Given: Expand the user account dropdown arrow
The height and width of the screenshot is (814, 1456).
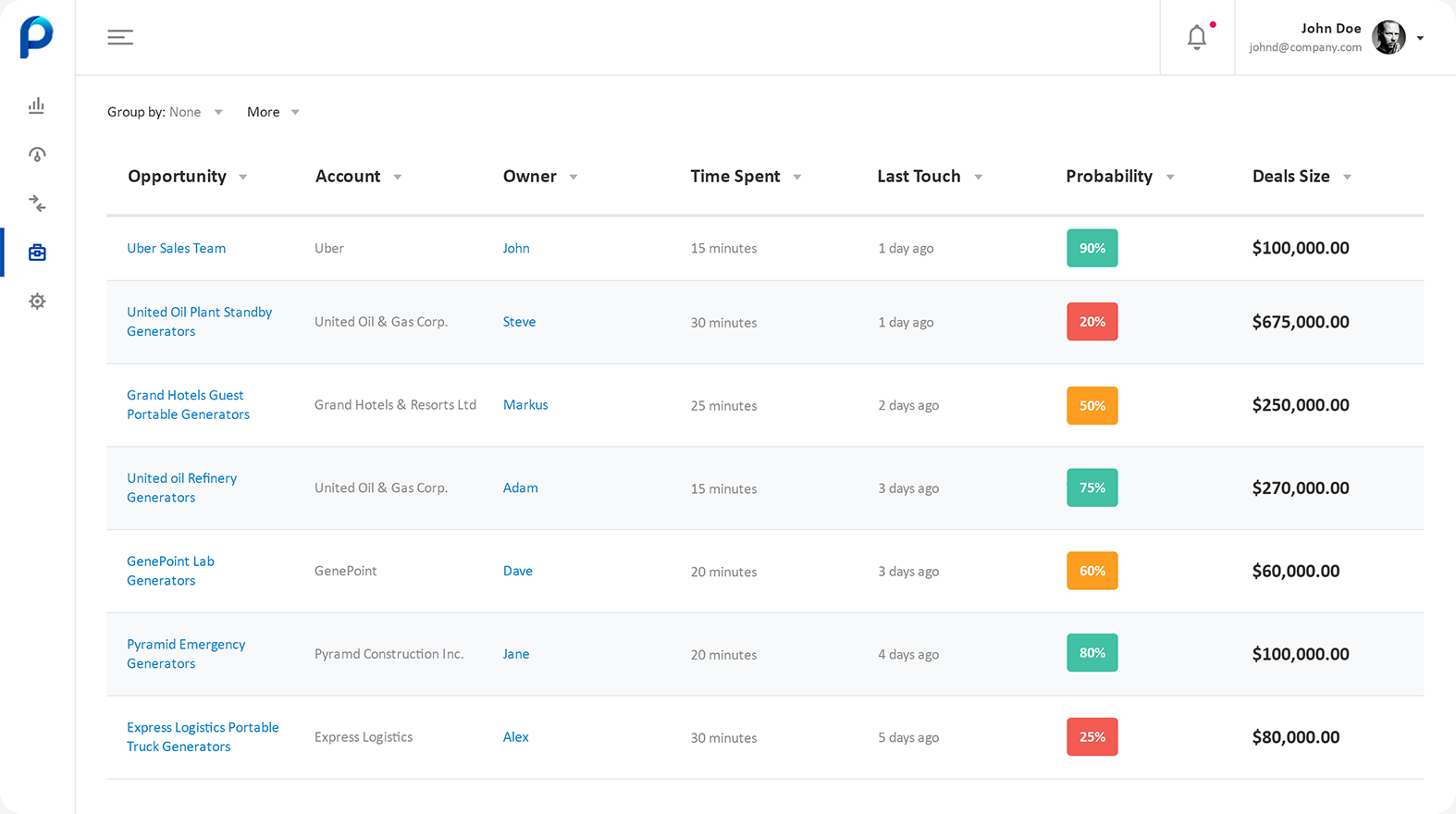Looking at the screenshot, I should pos(1420,38).
